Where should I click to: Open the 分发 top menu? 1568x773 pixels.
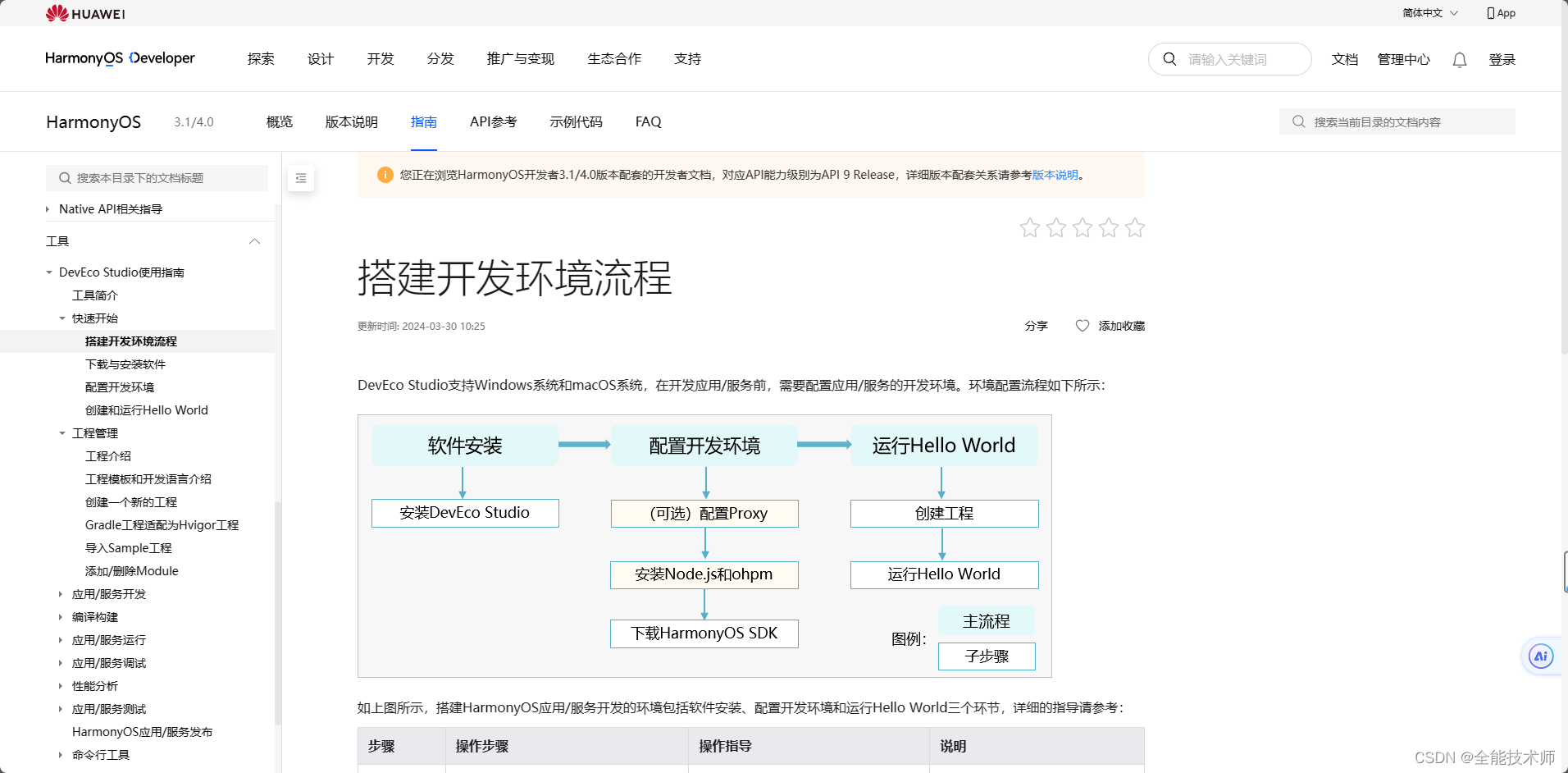440,59
